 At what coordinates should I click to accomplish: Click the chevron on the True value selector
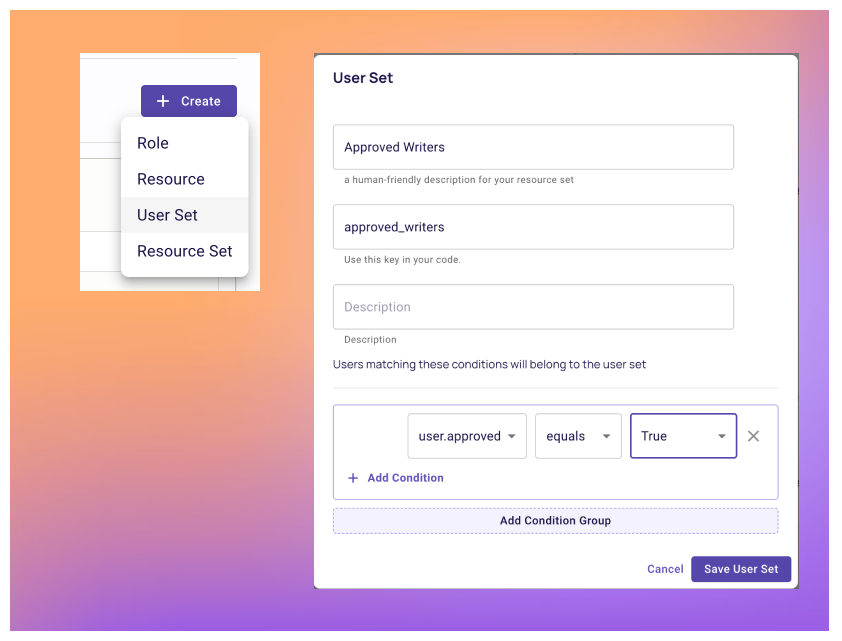pos(720,435)
